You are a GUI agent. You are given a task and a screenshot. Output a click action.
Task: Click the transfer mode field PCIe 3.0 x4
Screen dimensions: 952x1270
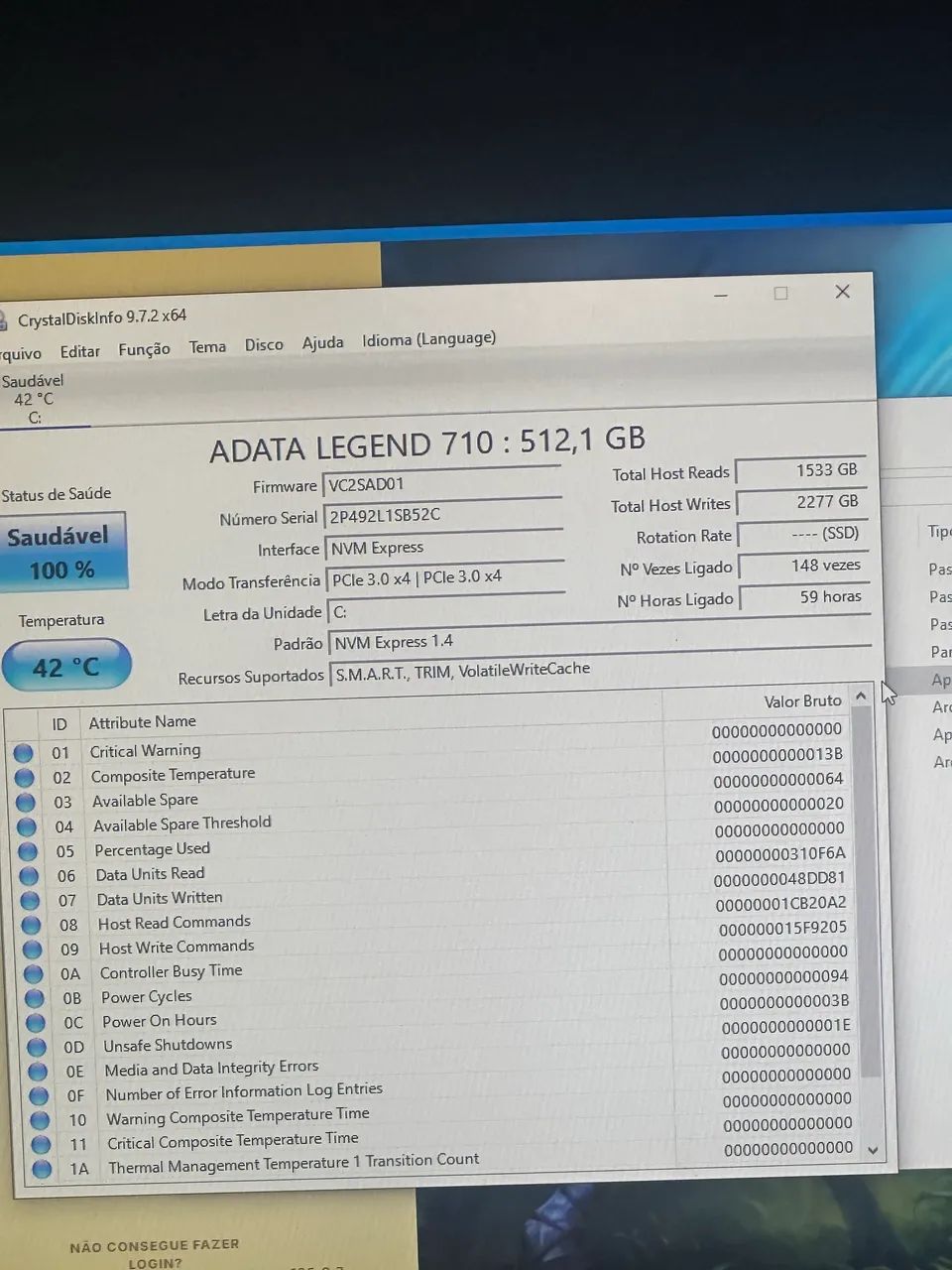[445, 577]
